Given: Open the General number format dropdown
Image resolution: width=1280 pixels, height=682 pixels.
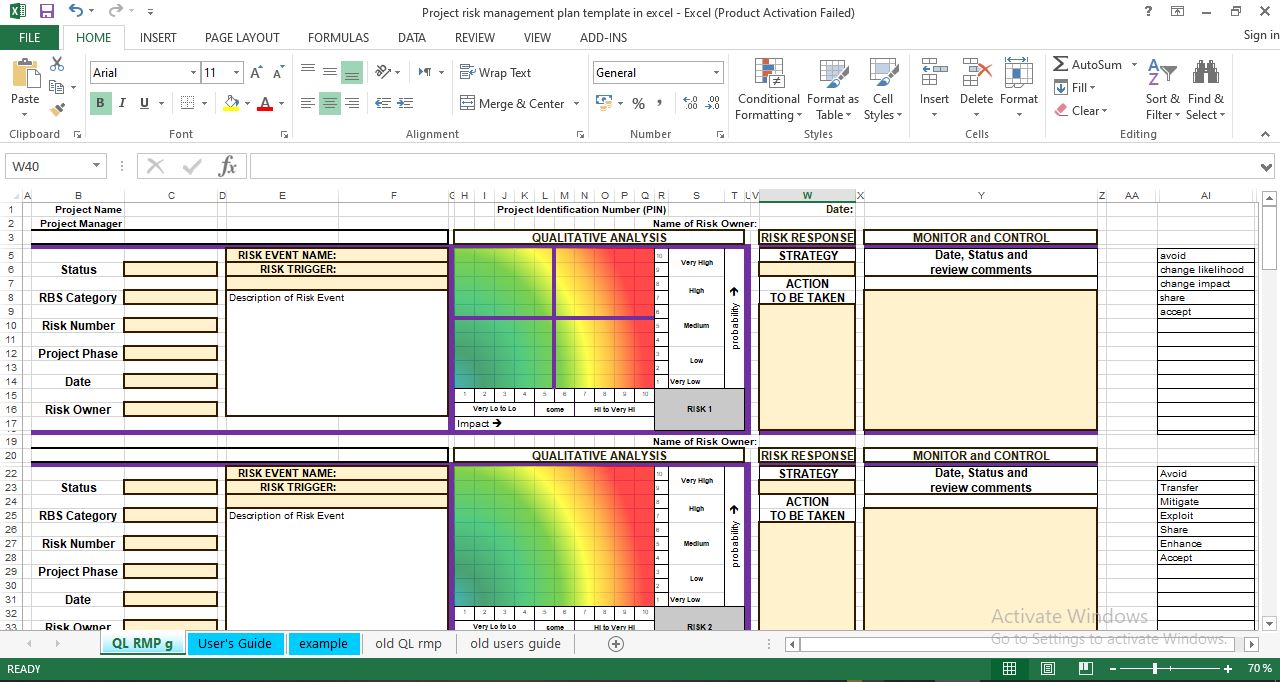Looking at the screenshot, I should click(716, 72).
